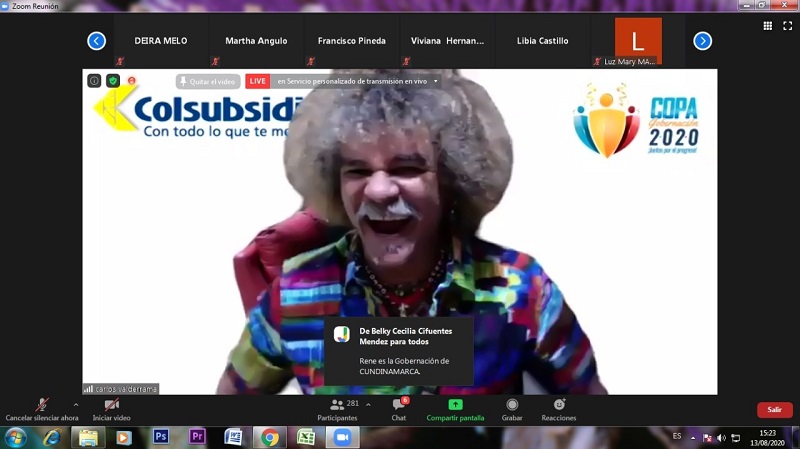800x449 pixels.
Task: Open meeting information icon
Action: [x=94, y=81]
